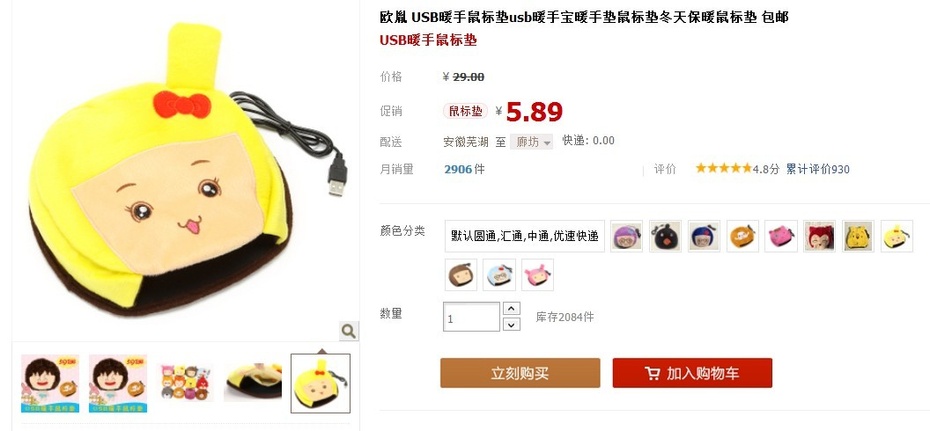
Task: Show the first girl poster thumbnail
Action: click(x=50, y=383)
